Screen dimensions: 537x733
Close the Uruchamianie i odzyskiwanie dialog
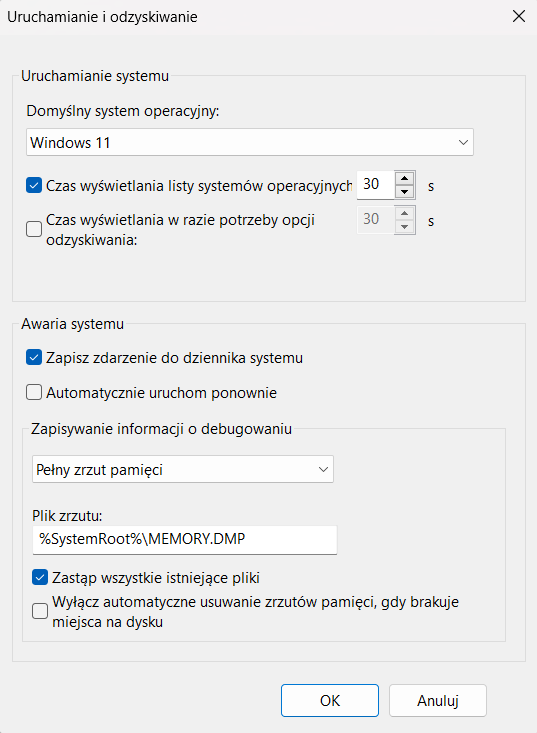coord(519,16)
